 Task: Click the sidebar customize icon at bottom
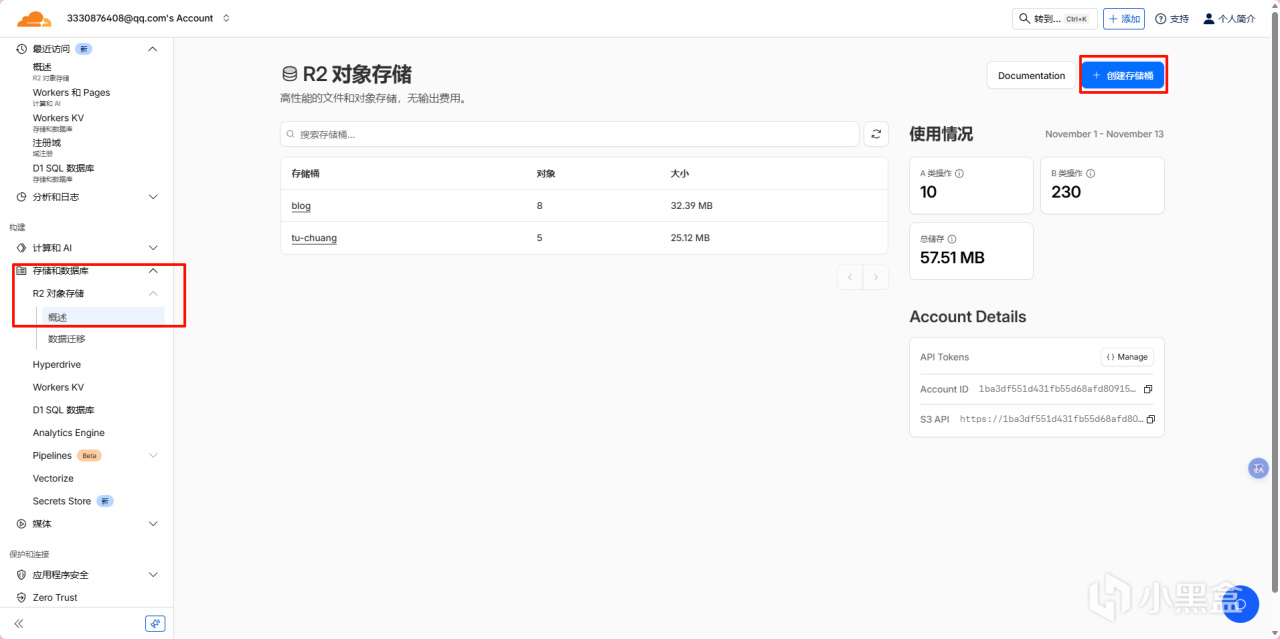pos(154,623)
